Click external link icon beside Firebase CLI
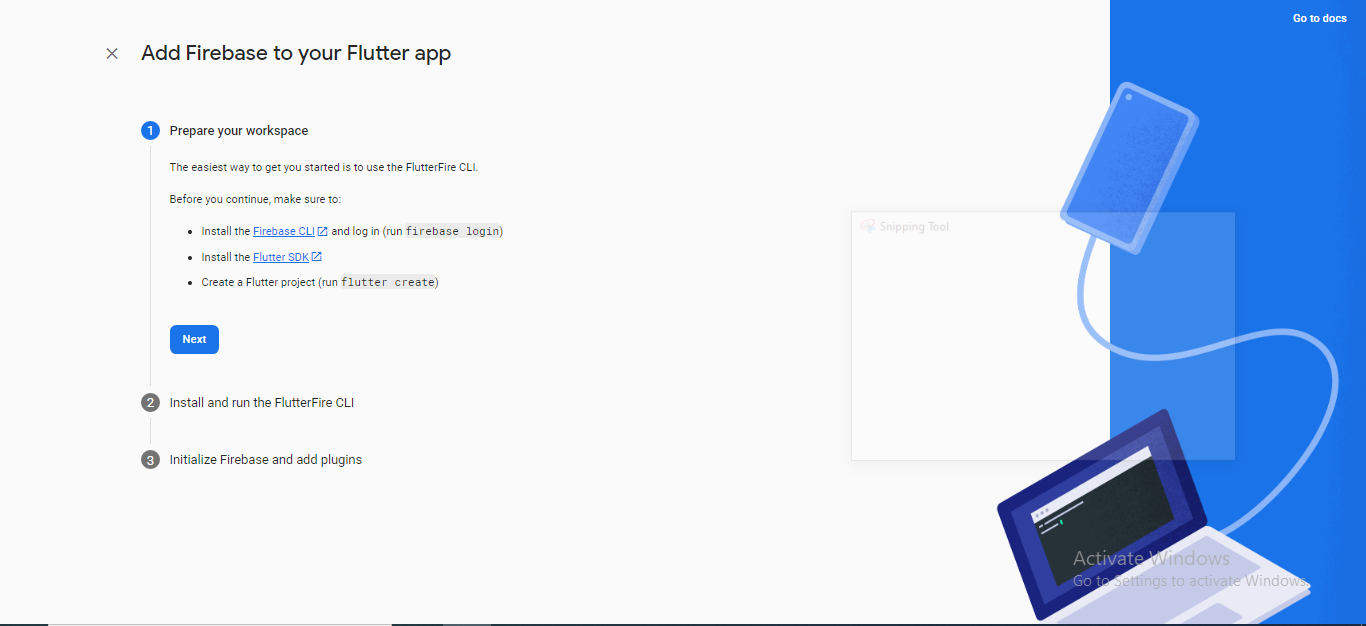 pyautogui.click(x=322, y=231)
